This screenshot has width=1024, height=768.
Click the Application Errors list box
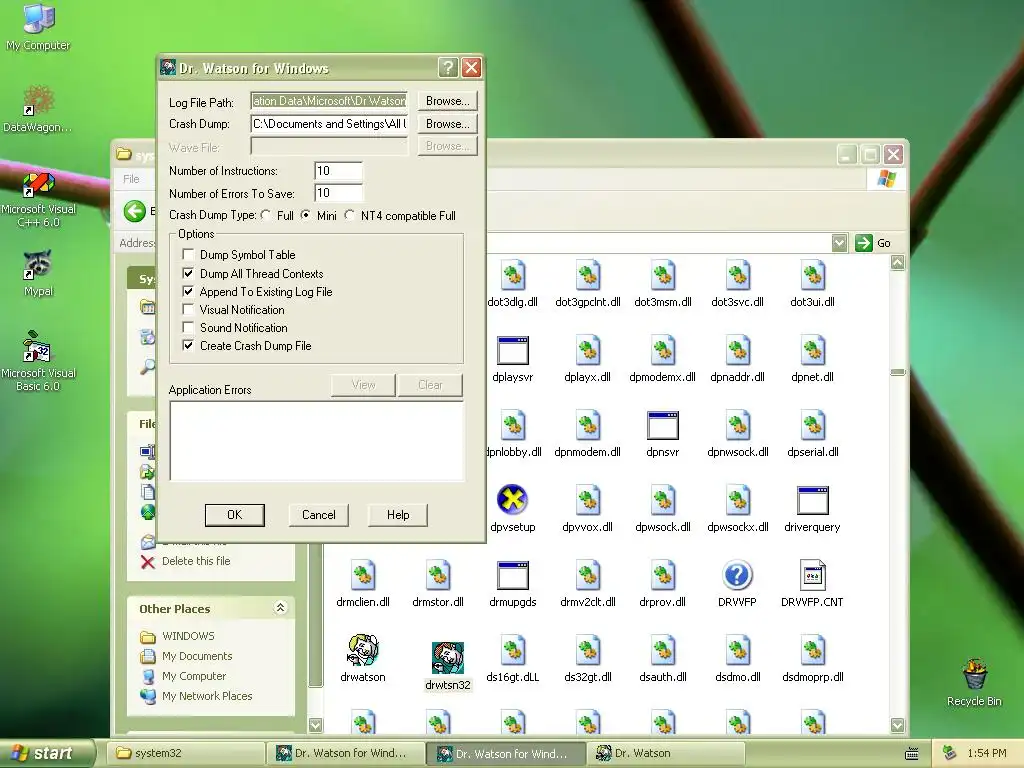click(317, 441)
